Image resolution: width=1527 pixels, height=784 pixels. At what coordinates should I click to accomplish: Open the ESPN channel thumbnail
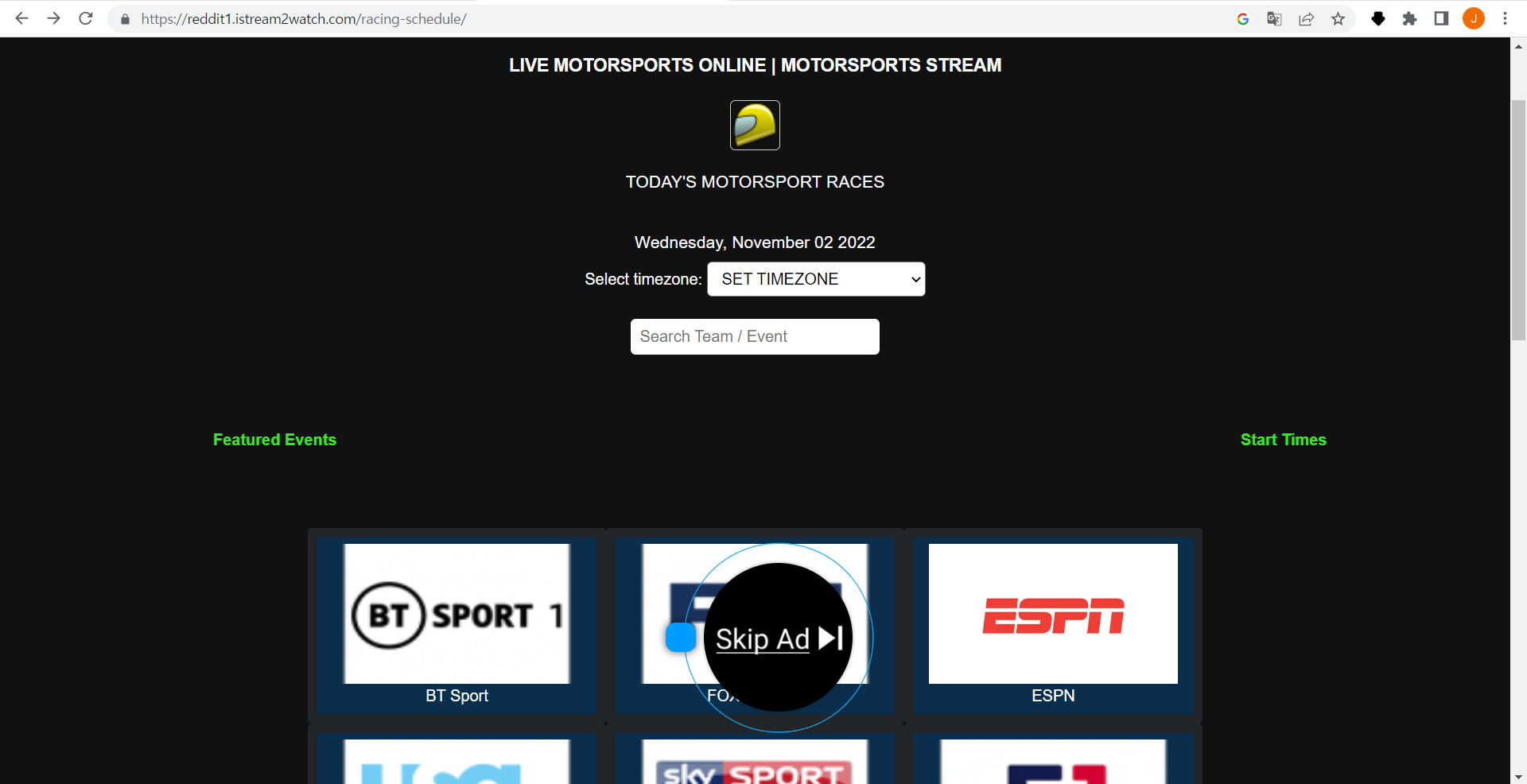click(x=1053, y=614)
